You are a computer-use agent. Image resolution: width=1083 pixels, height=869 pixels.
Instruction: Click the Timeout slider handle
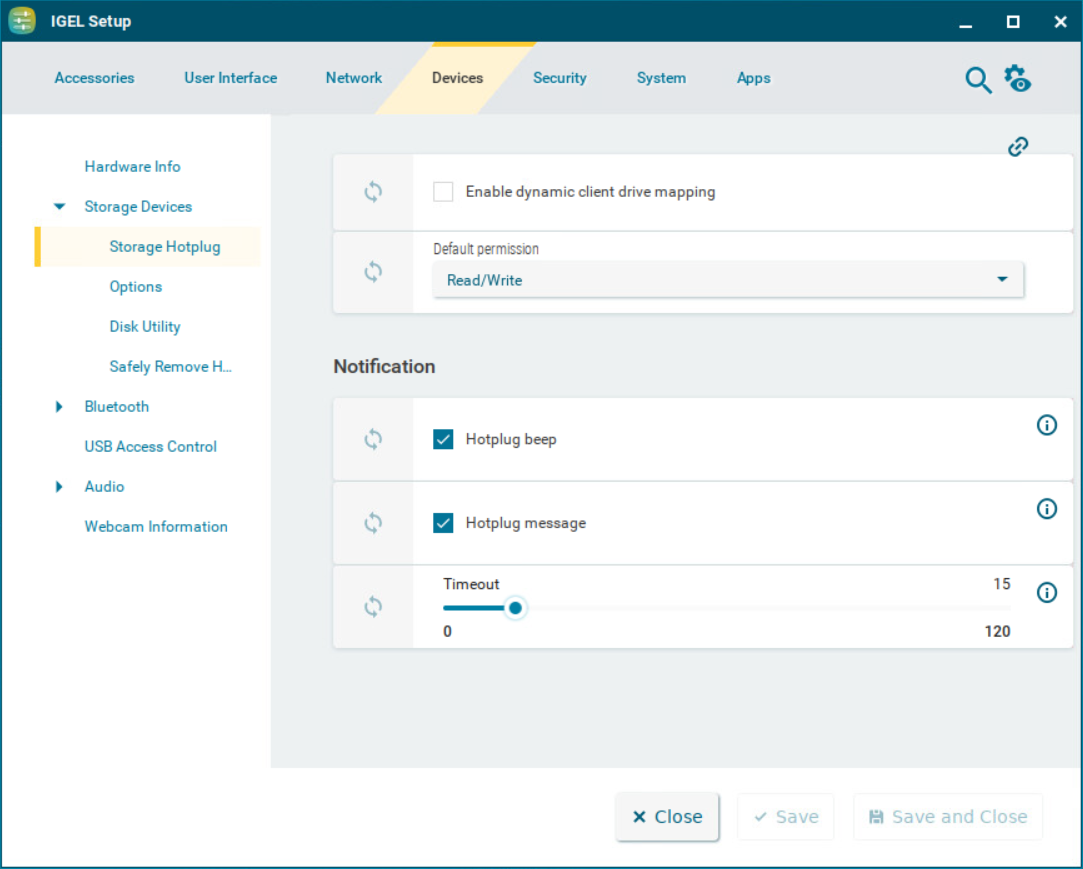(x=515, y=608)
